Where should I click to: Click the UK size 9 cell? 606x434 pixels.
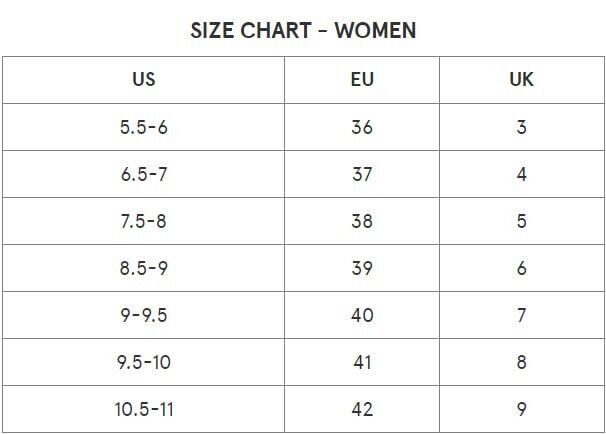pyautogui.click(x=522, y=409)
